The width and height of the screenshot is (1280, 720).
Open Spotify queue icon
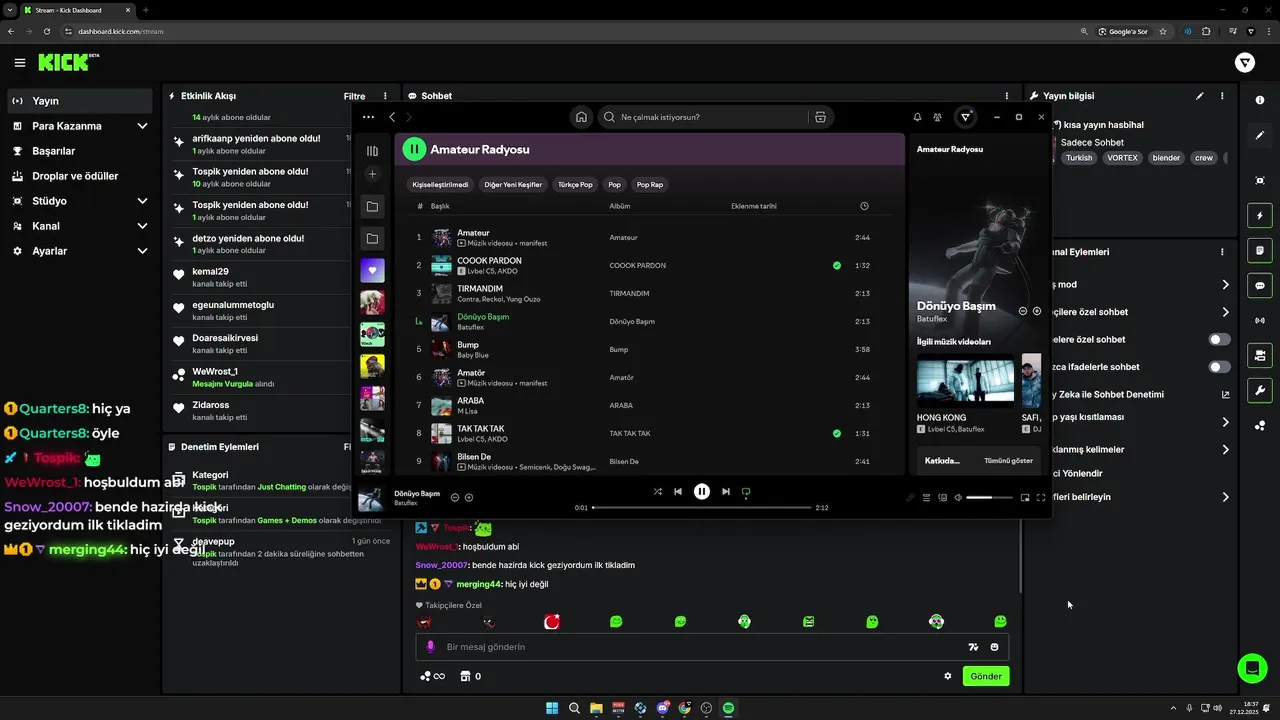(x=926, y=497)
